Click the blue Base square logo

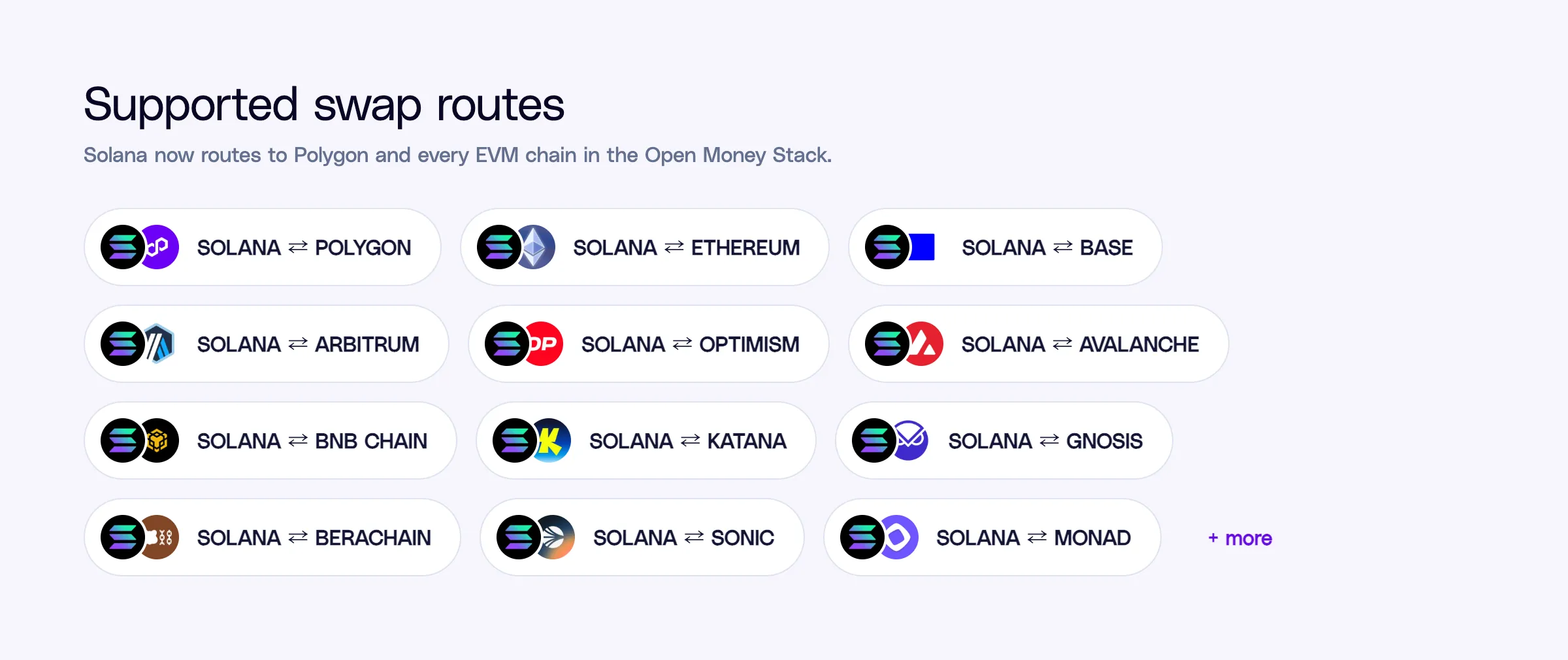point(922,247)
